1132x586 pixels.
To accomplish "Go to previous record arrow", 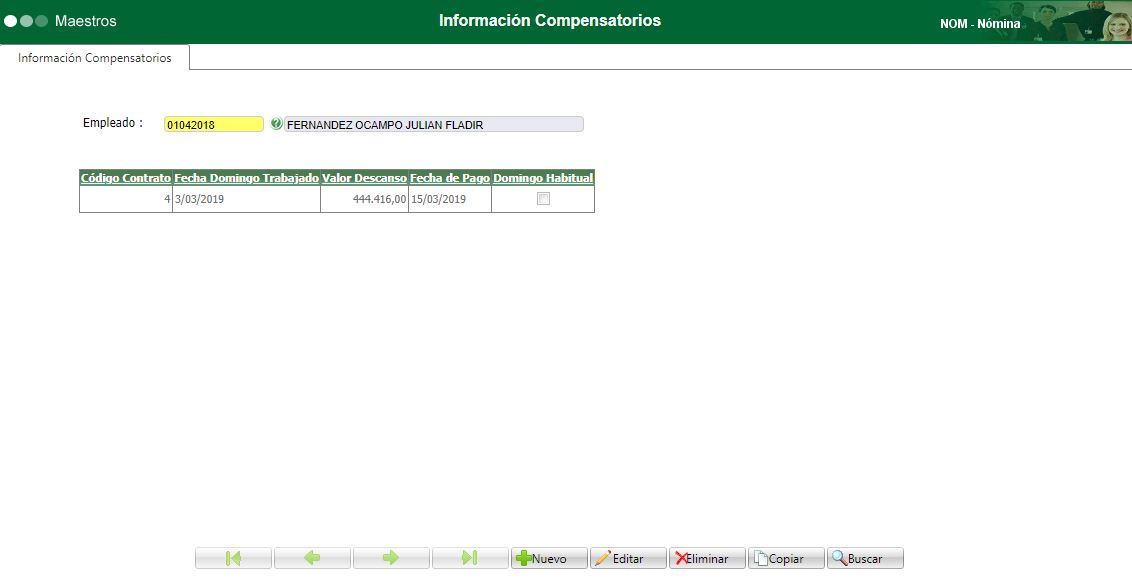I will point(312,558).
